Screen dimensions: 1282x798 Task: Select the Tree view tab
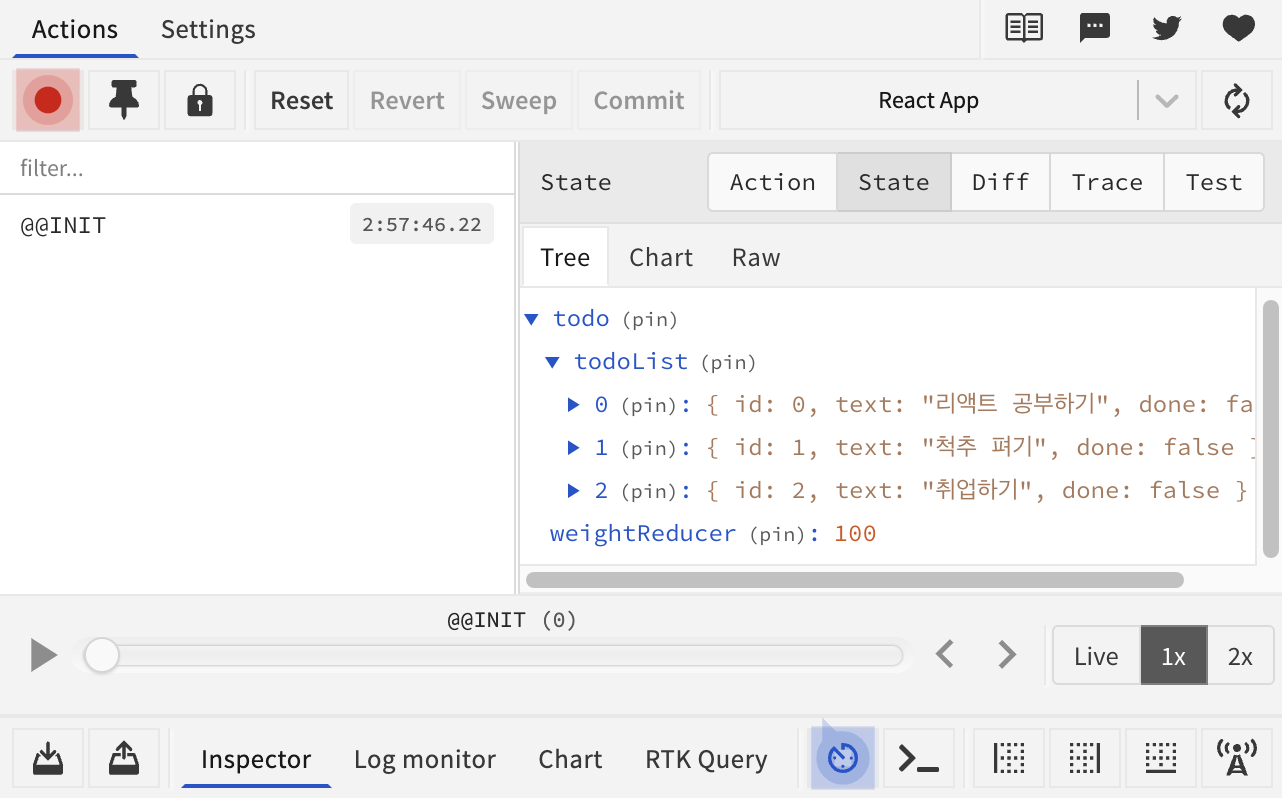(565, 257)
